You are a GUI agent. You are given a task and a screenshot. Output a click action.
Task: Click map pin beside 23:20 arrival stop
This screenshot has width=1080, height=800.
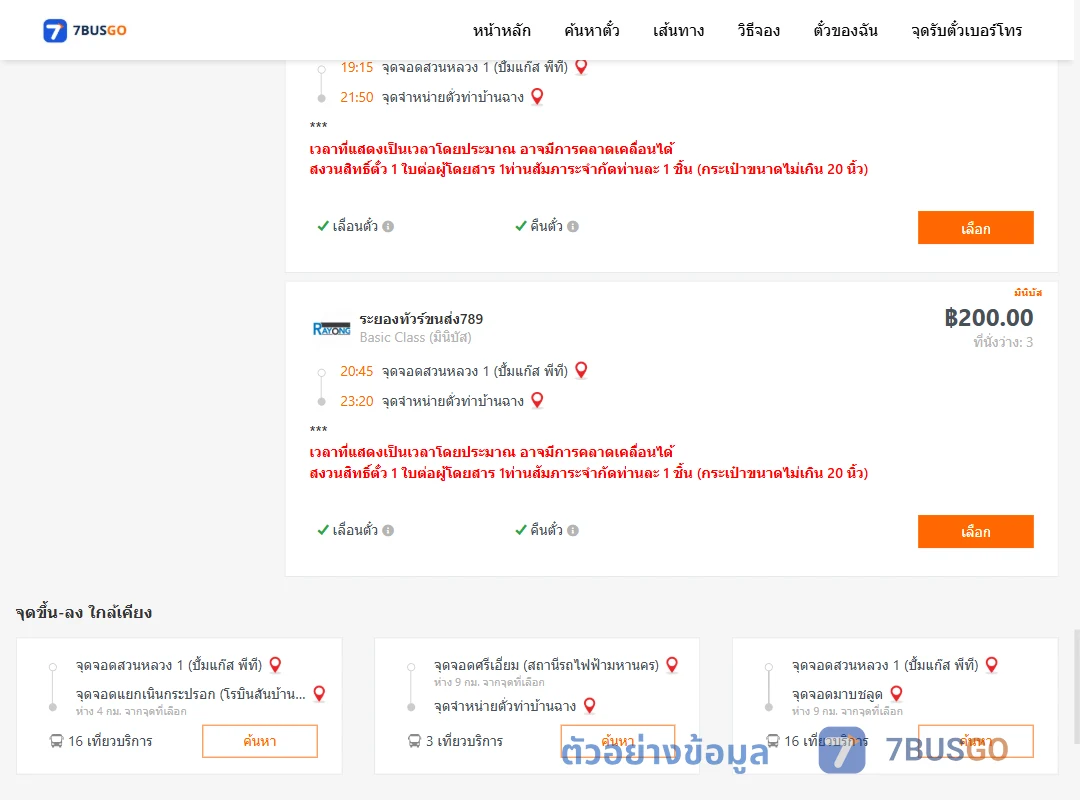tap(537, 400)
